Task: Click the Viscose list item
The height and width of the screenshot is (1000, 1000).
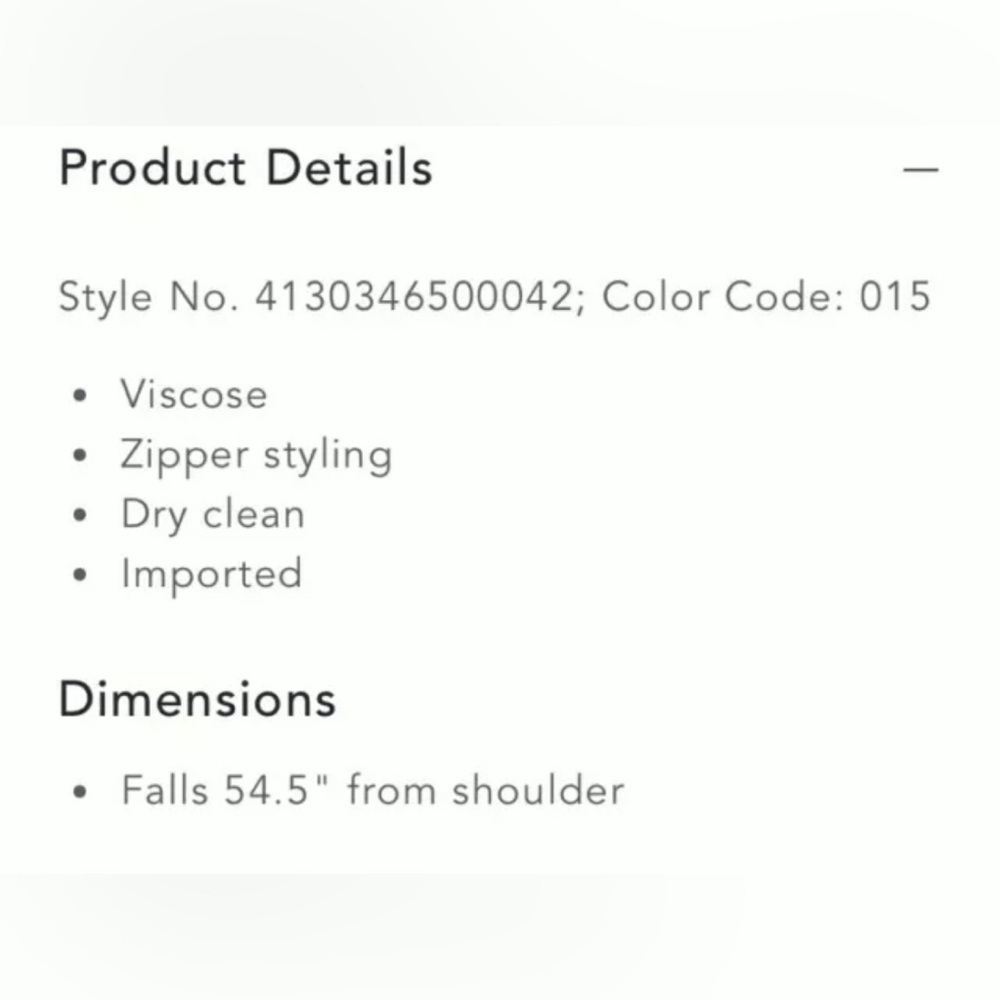Action: [x=194, y=394]
